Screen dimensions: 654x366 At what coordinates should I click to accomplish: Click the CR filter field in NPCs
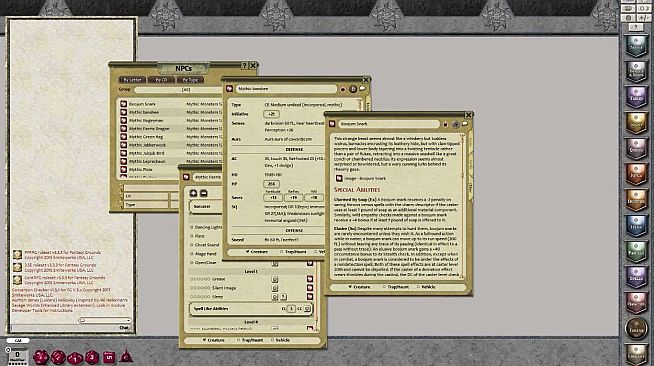click(146, 196)
